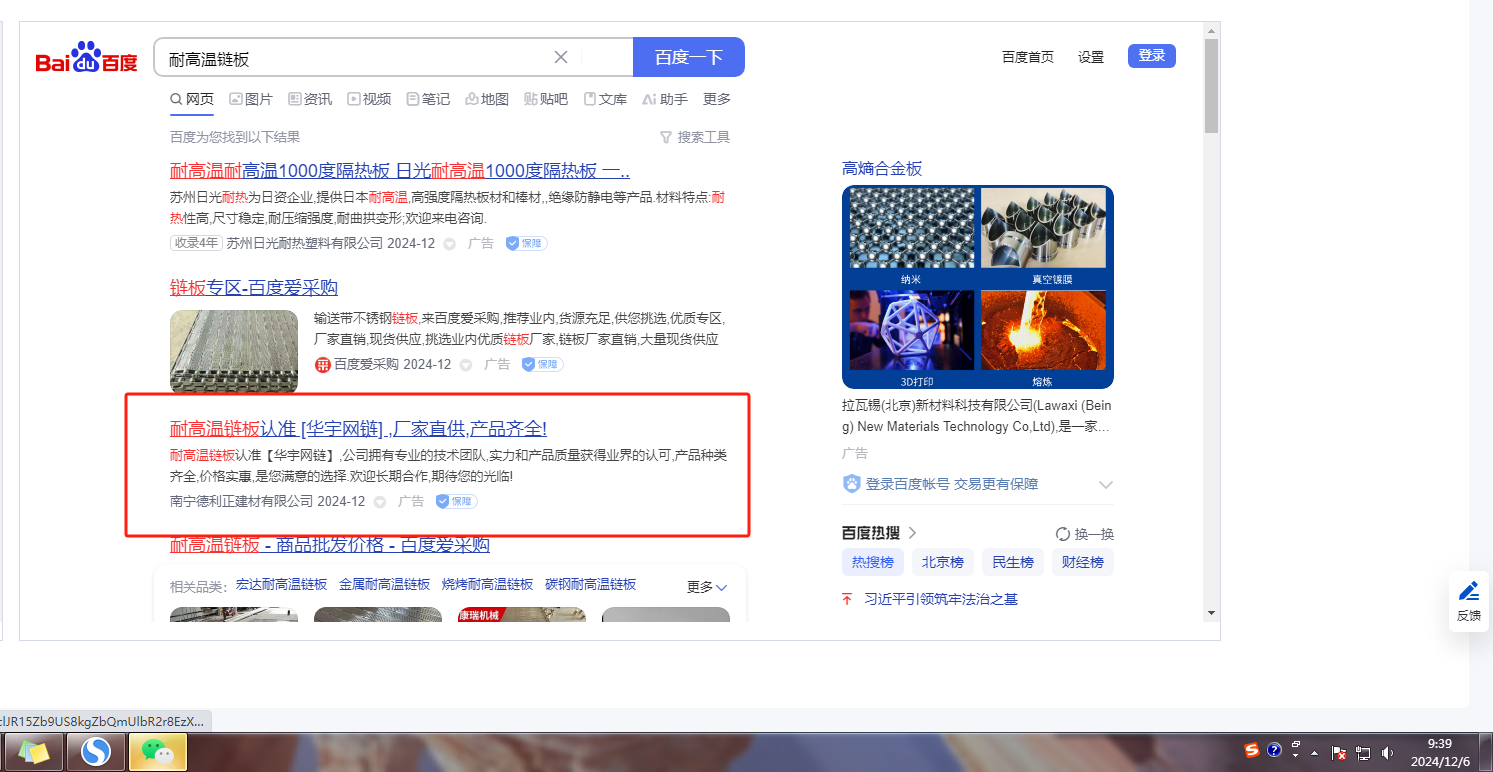Click 保障 badge on 南宁德利正建材 result

[456, 501]
